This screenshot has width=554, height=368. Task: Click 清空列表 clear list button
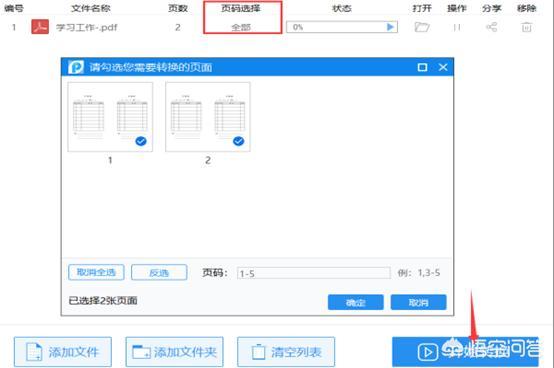(286, 352)
